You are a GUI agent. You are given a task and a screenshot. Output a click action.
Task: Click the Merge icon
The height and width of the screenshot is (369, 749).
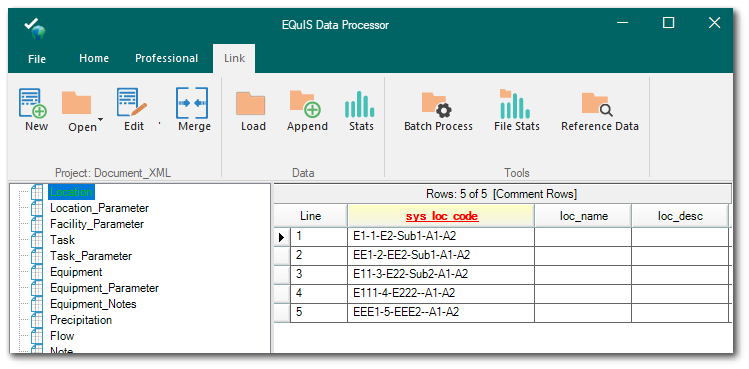coord(192,103)
